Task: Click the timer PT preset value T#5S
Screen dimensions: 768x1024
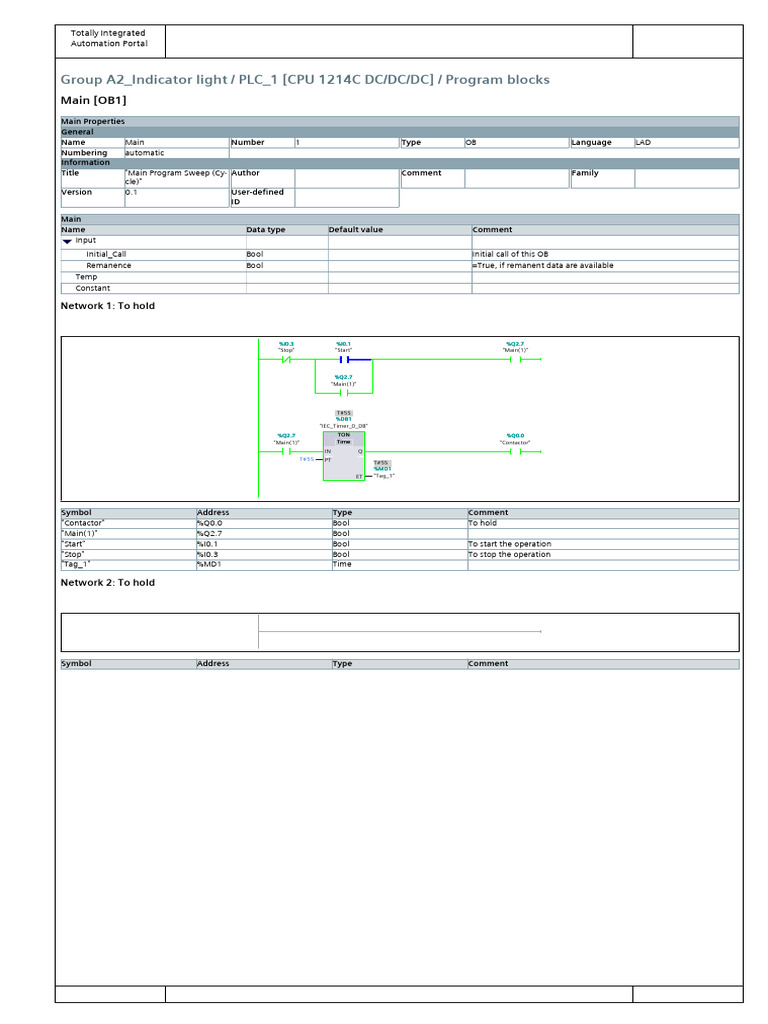Action: pyautogui.click(x=306, y=459)
